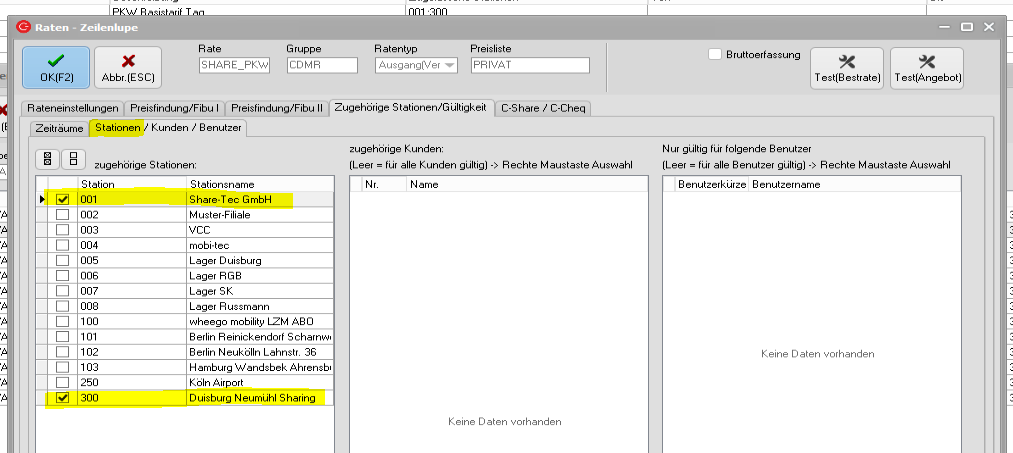Screen dimensions: 1013x453
Task: Open the Preisfindung/Fibu I tab
Action: [x=176, y=107]
